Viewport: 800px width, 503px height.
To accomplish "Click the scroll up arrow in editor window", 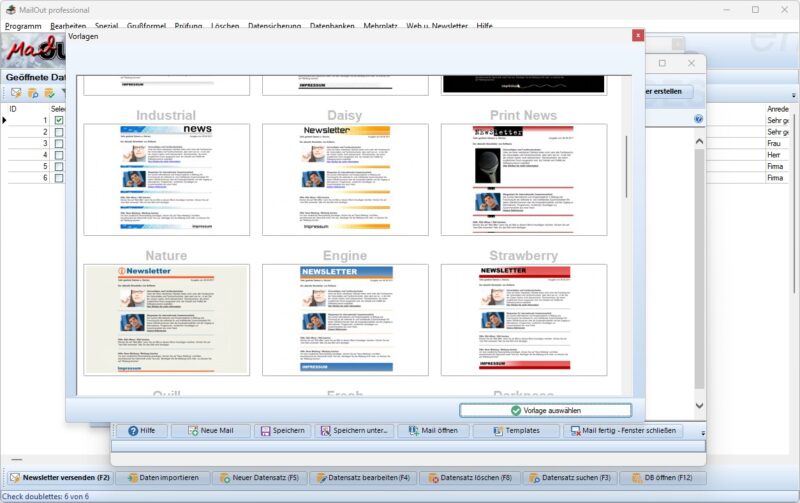I will 699,141.
